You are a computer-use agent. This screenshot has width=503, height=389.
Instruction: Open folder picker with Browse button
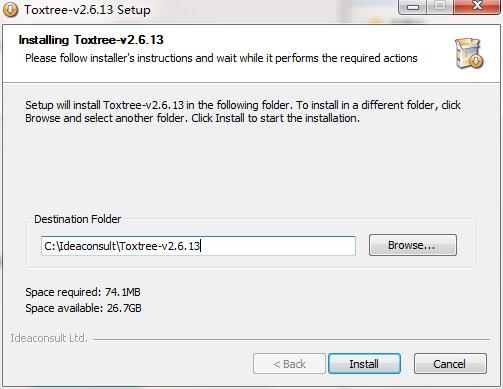click(x=413, y=245)
